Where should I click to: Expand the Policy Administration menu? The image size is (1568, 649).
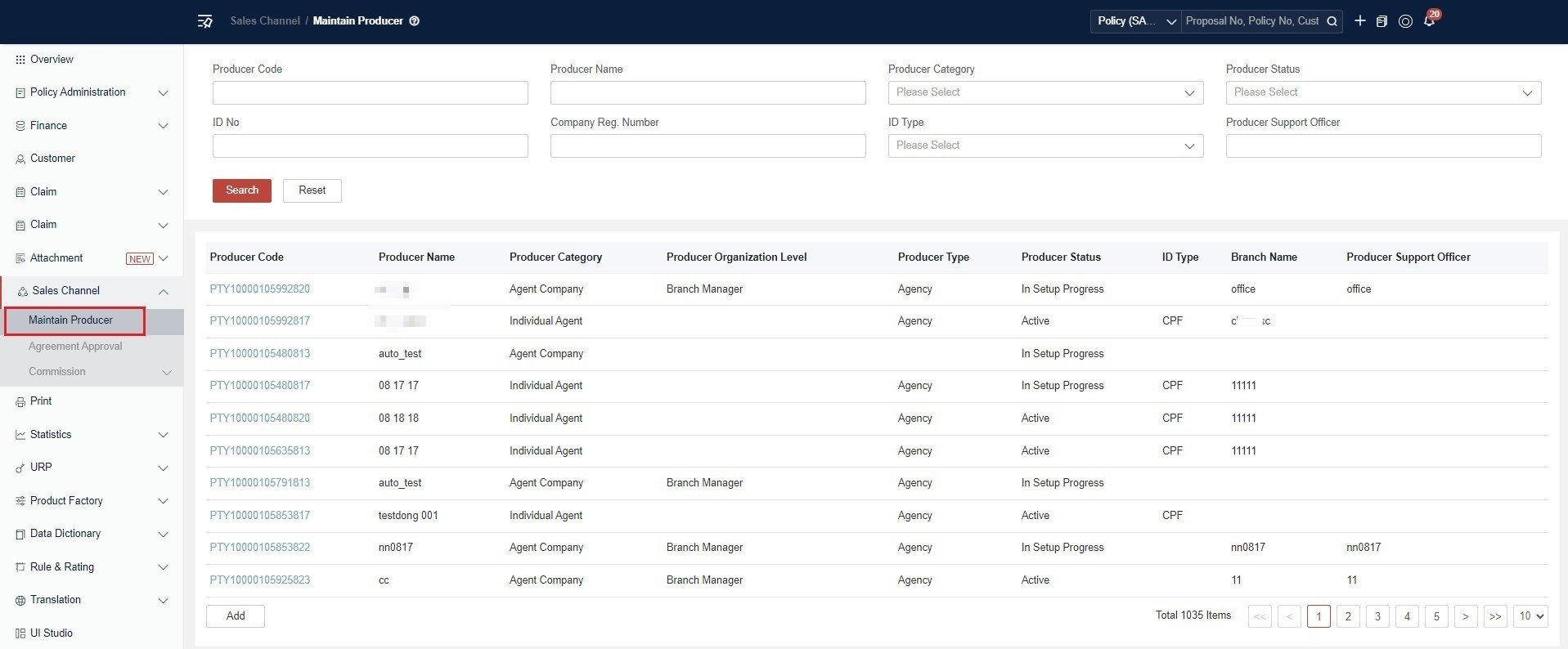pos(92,92)
